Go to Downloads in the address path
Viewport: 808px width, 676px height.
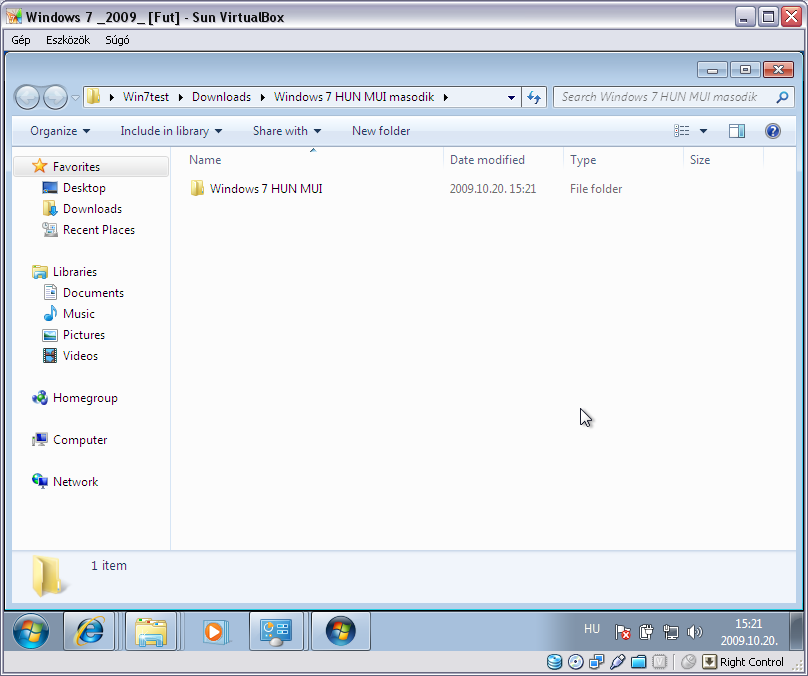221,97
